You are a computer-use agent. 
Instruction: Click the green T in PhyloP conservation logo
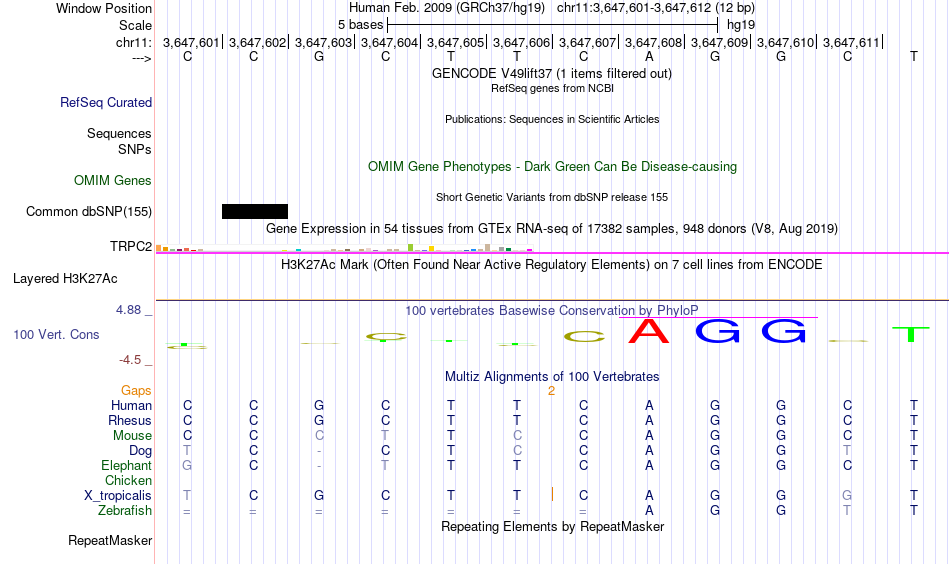coord(911,334)
